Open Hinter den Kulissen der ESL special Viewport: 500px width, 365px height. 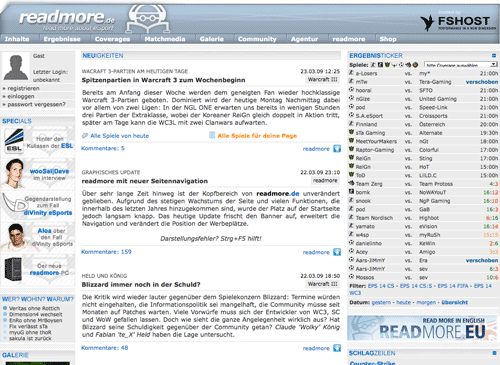[x=38, y=142]
